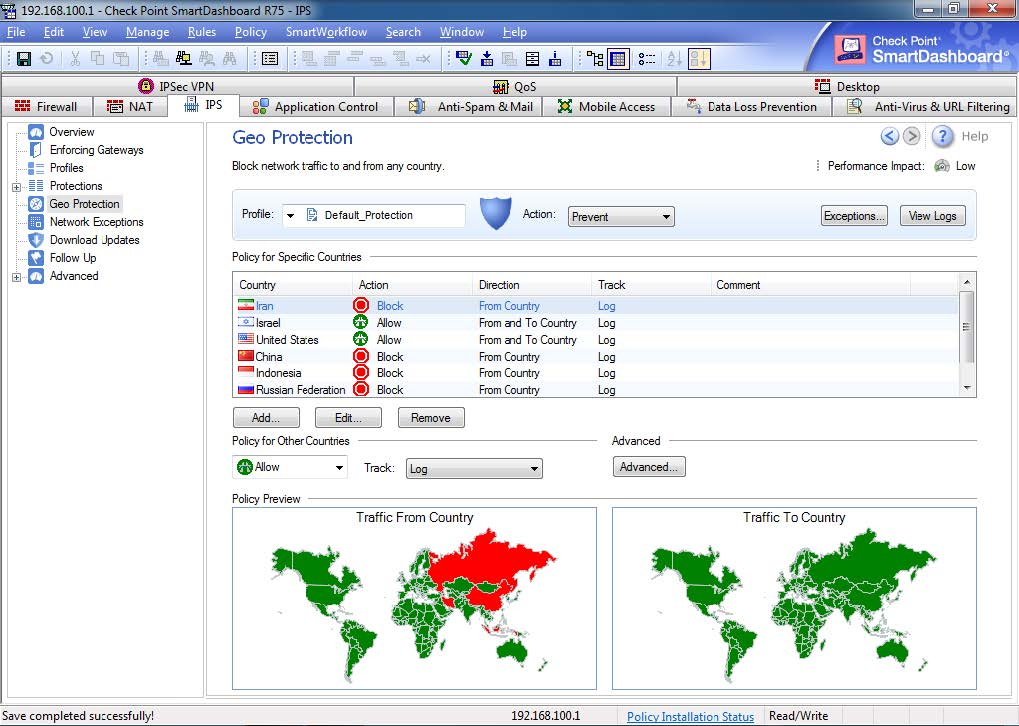
Task: Click the red Block icon for China
Action: 361,357
